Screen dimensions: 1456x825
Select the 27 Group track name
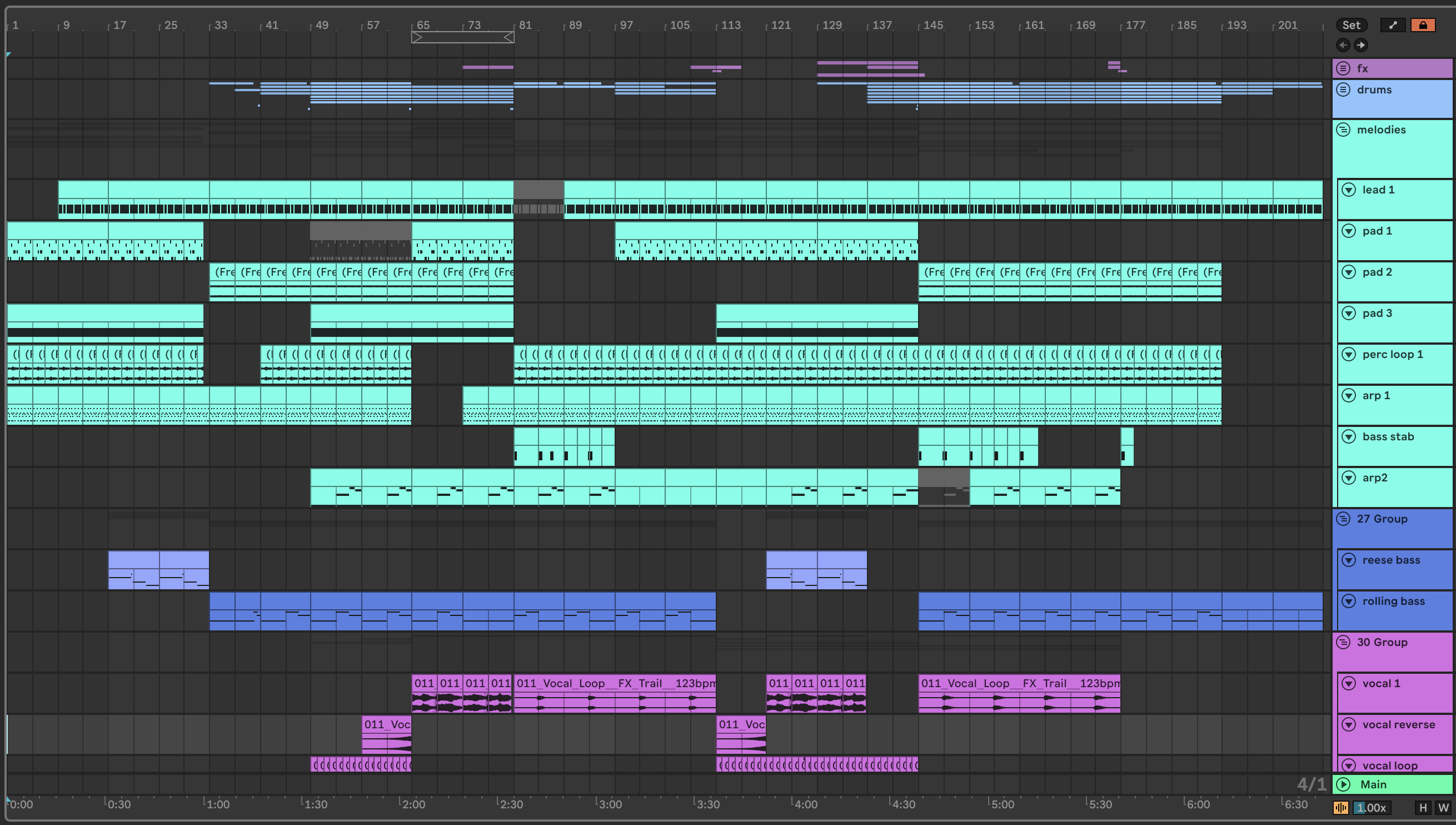click(1382, 519)
